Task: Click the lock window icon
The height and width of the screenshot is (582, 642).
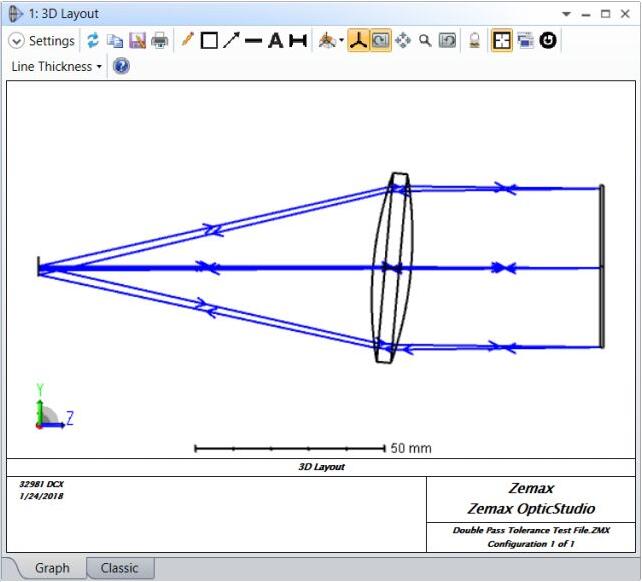Action: click(475, 41)
